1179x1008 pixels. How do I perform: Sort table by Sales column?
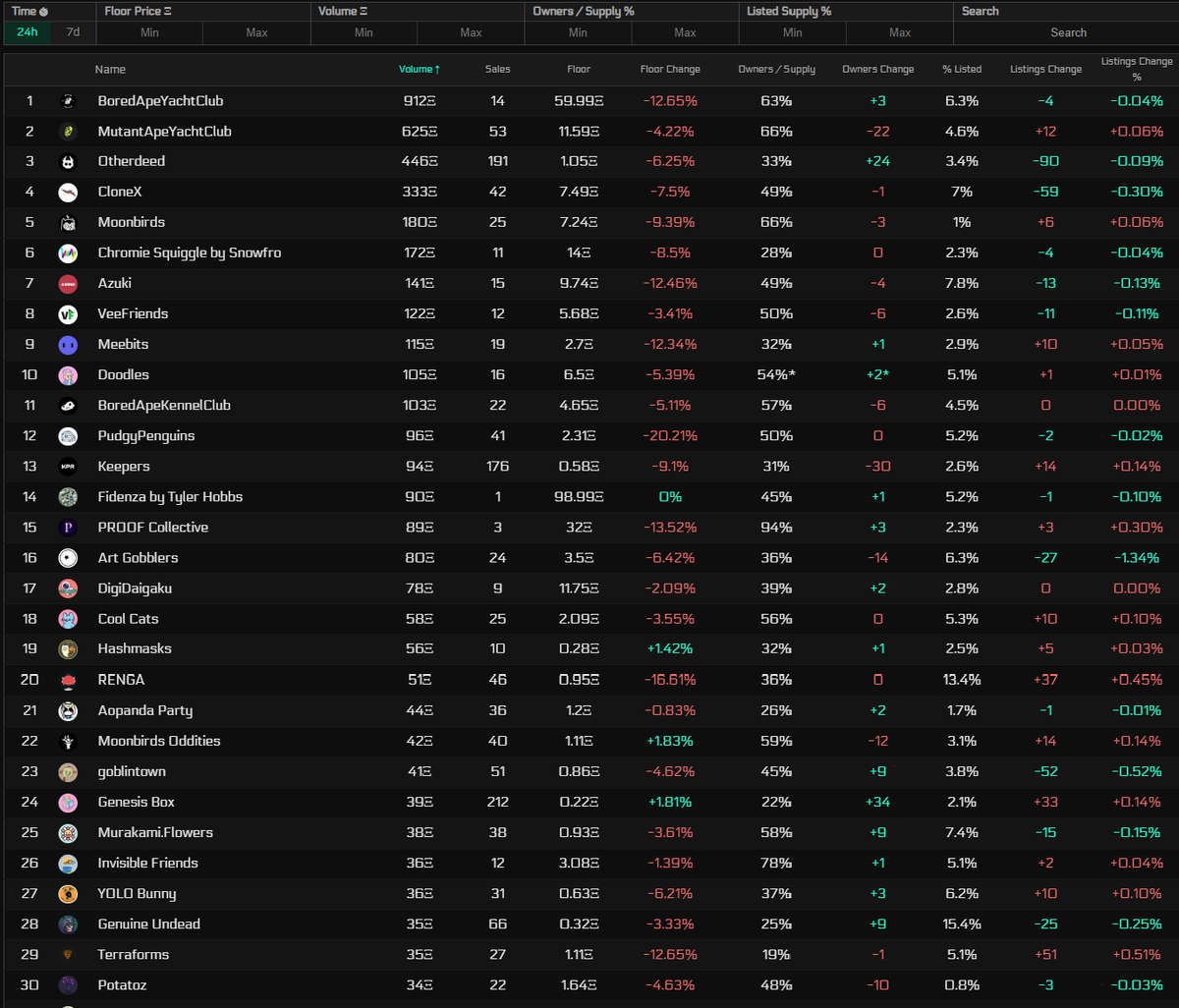tap(497, 69)
